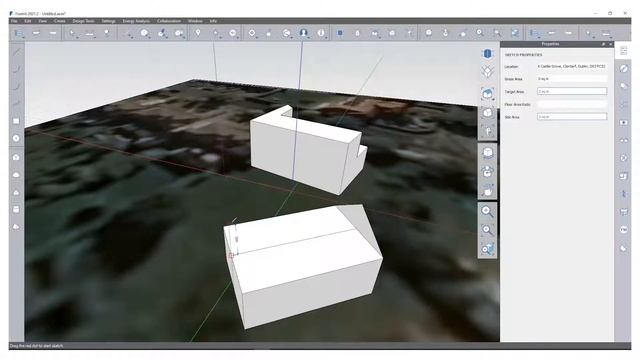Image resolution: width=640 pixels, height=360 pixels.
Task: Open the Collaboration menu
Action: [x=169, y=21]
